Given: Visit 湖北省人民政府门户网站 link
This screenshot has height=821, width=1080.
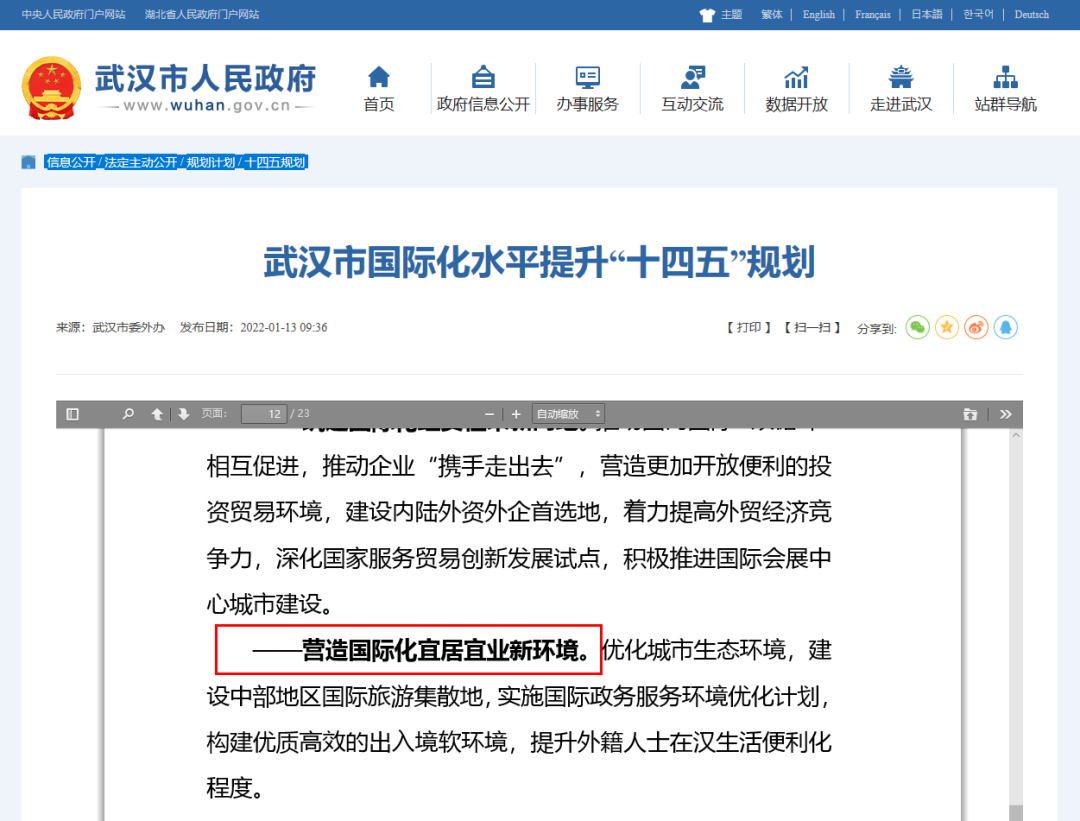Looking at the screenshot, I should (x=202, y=14).
